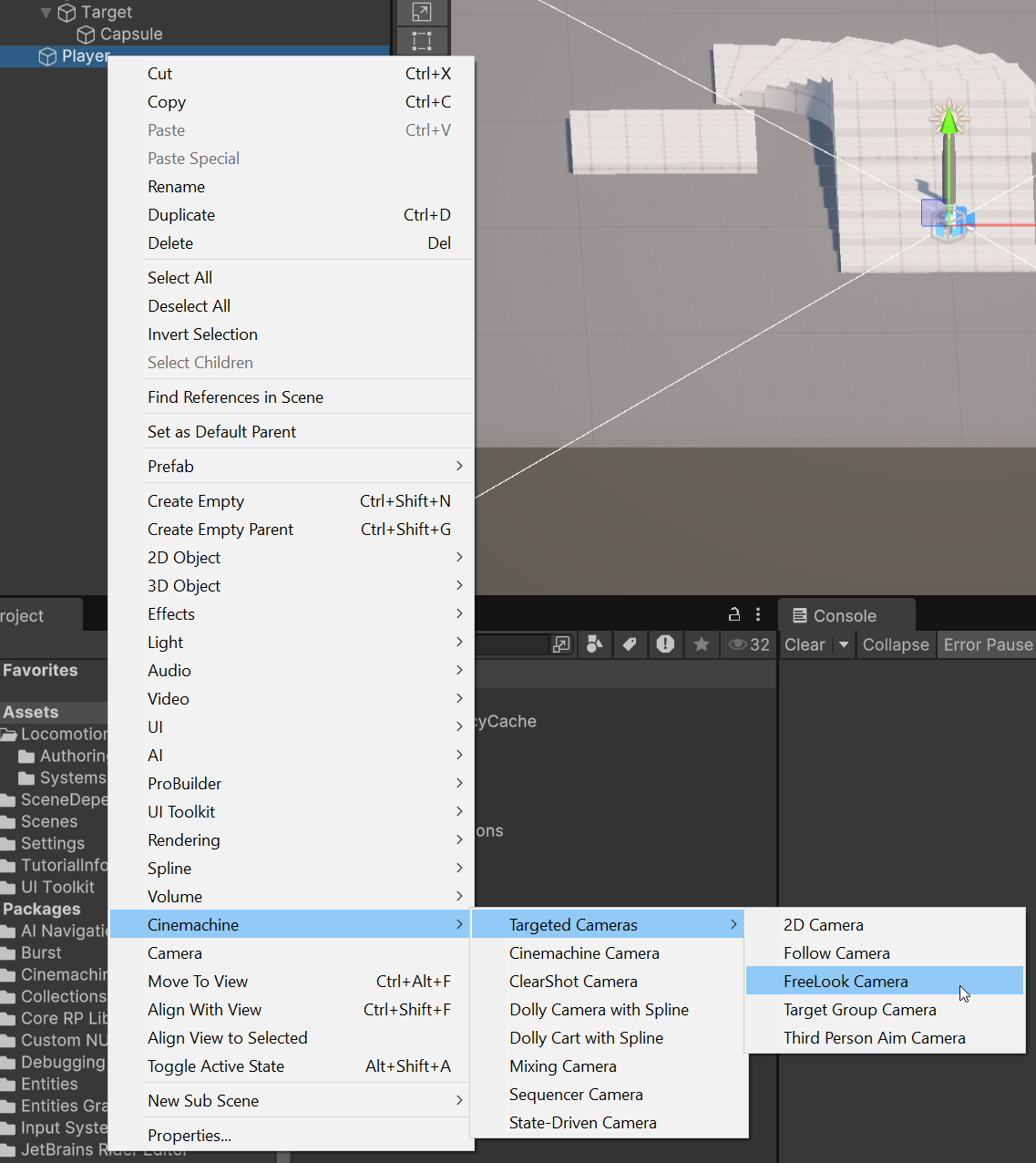Expand the Prefab submenu

306,466
